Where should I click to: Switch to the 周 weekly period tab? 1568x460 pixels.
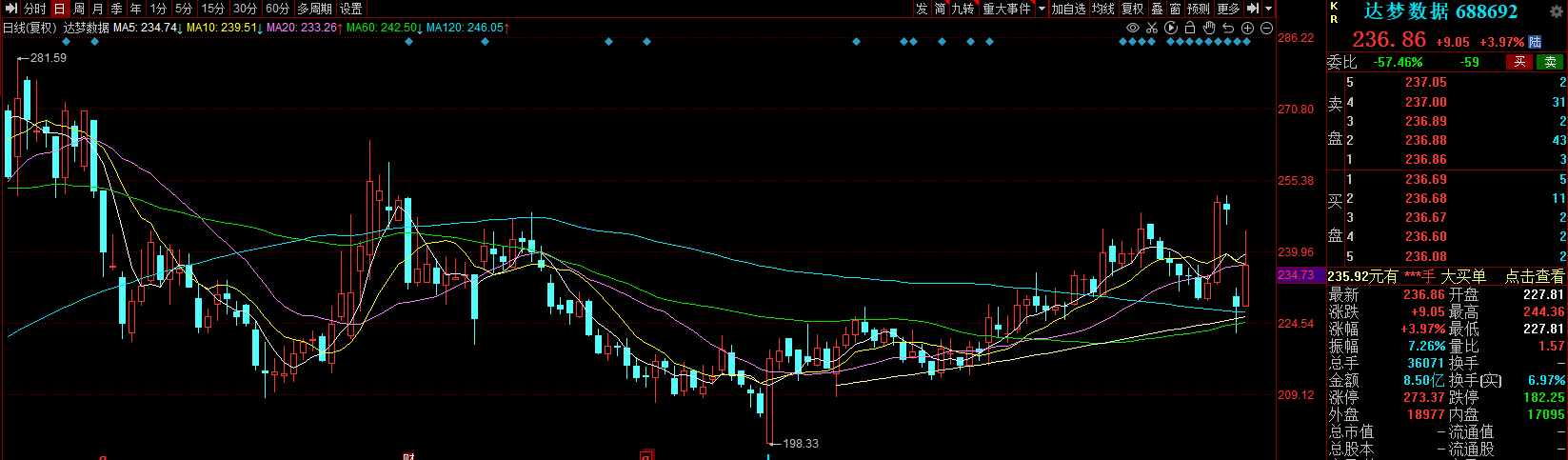coord(79,9)
